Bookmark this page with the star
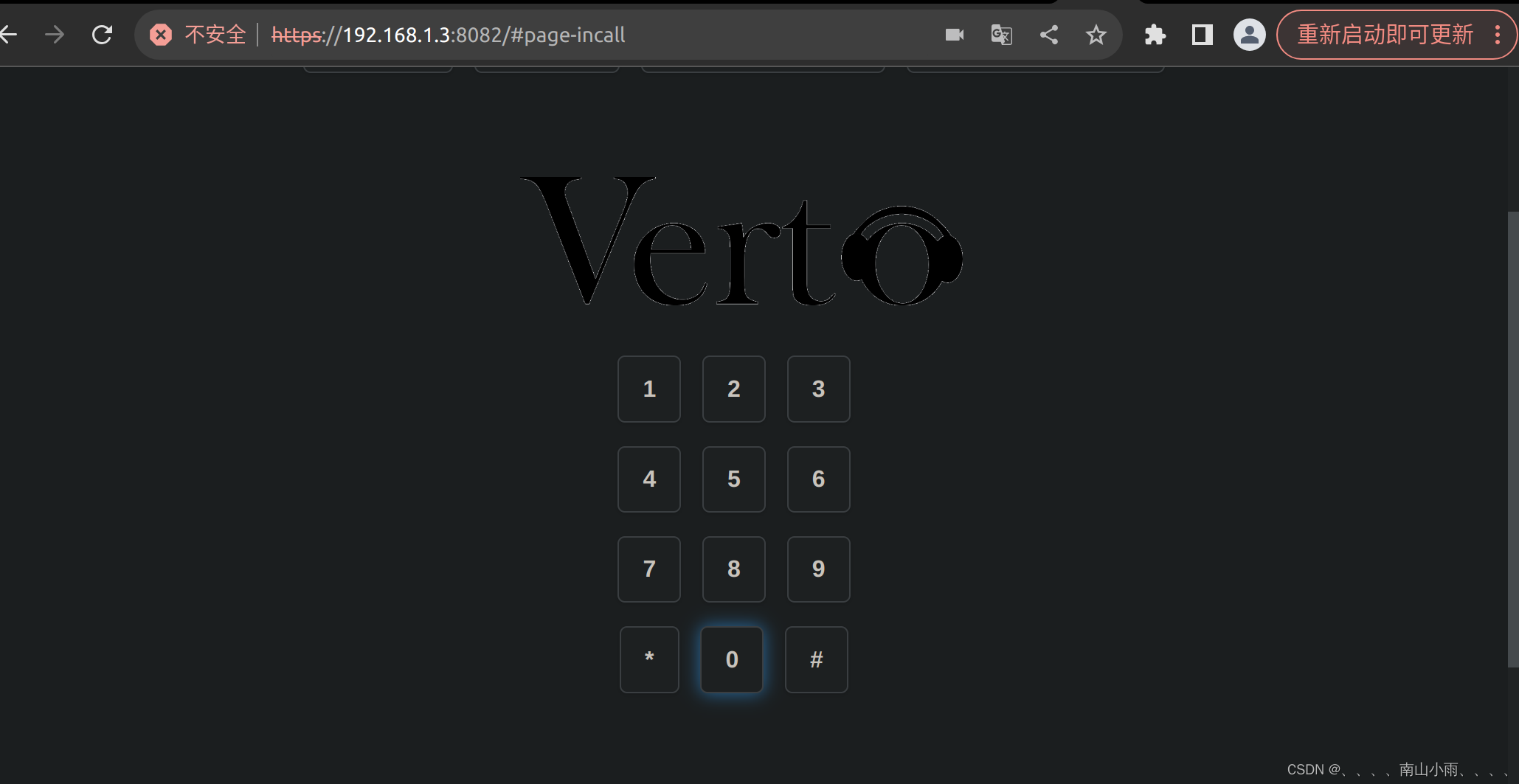 1096,35
